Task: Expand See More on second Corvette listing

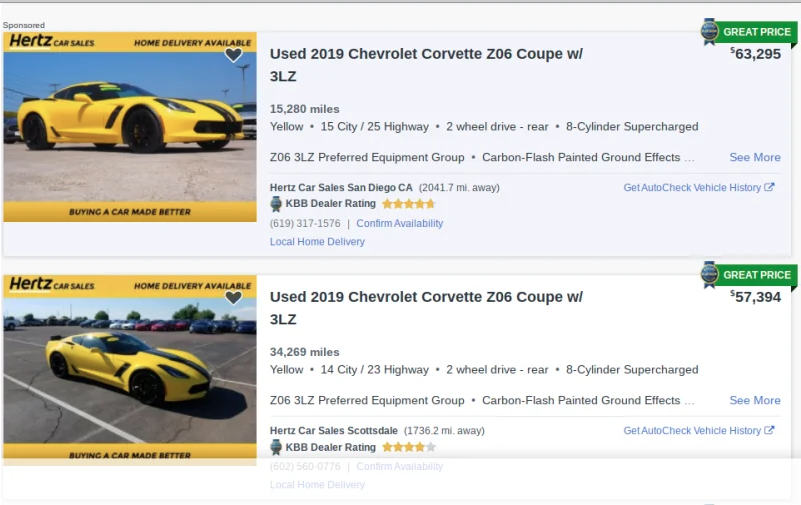Action: coord(754,400)
